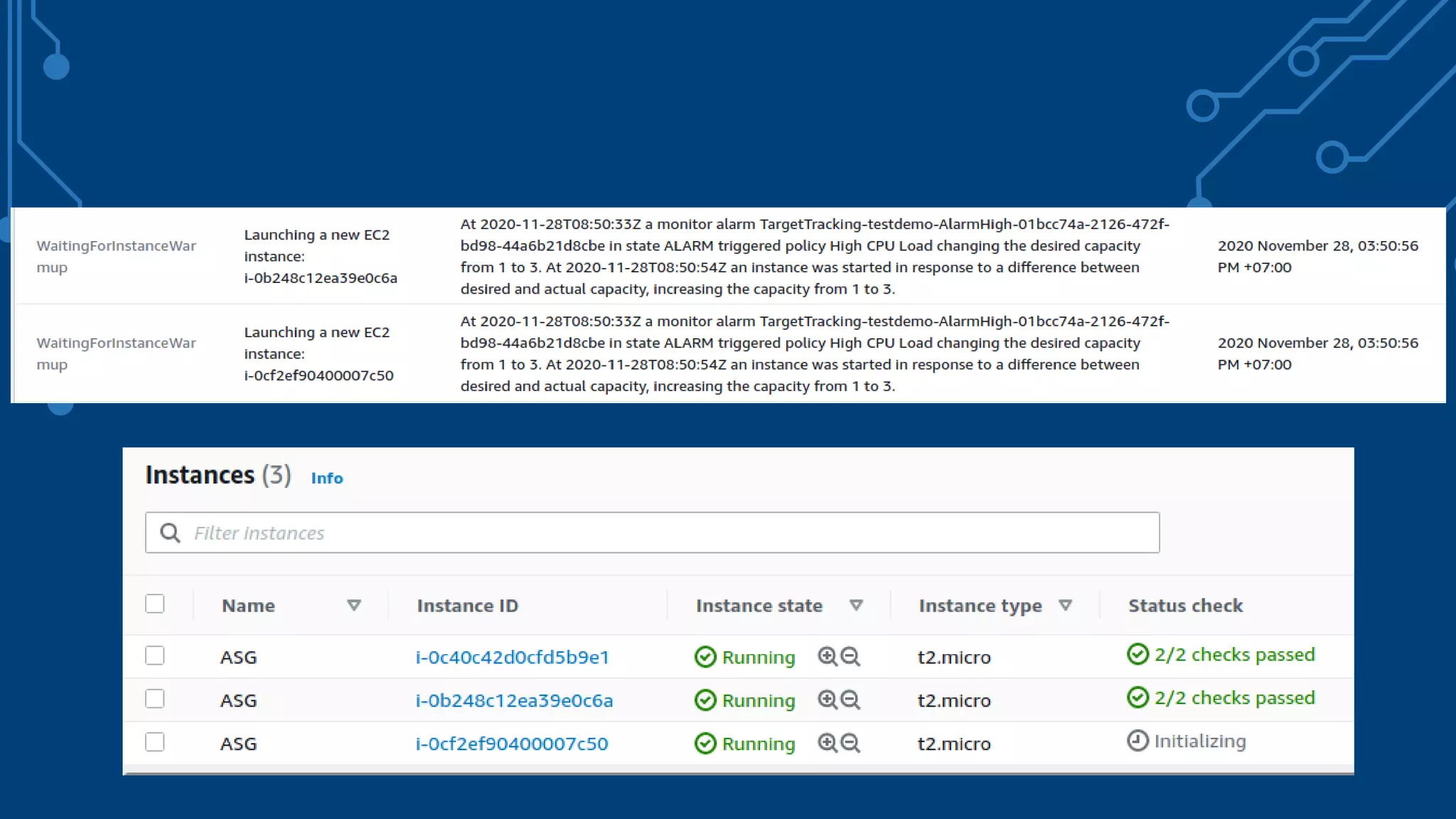Click zoom-in filter icon for i-0cf2ef90400007c50 row
Viewport: 1456px width, 819px height.
[827, 743]
